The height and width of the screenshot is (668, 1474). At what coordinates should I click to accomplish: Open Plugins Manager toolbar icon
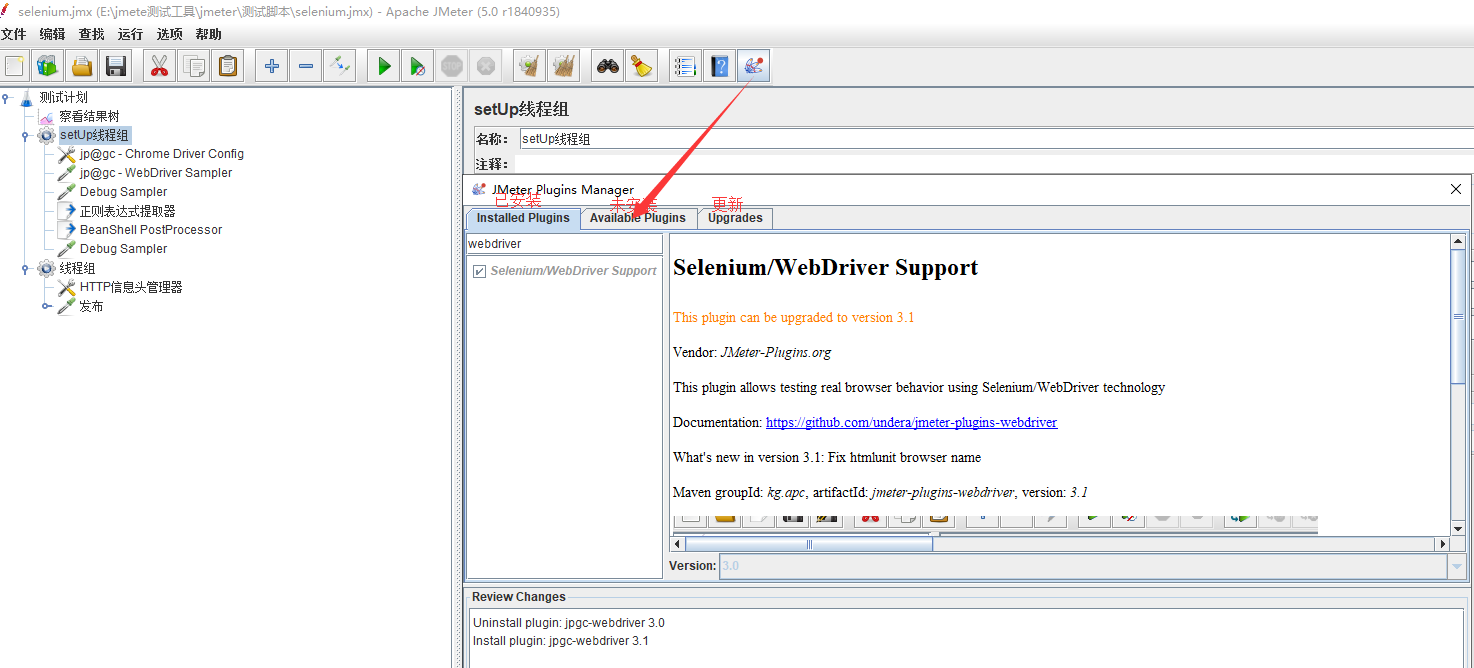753,67
